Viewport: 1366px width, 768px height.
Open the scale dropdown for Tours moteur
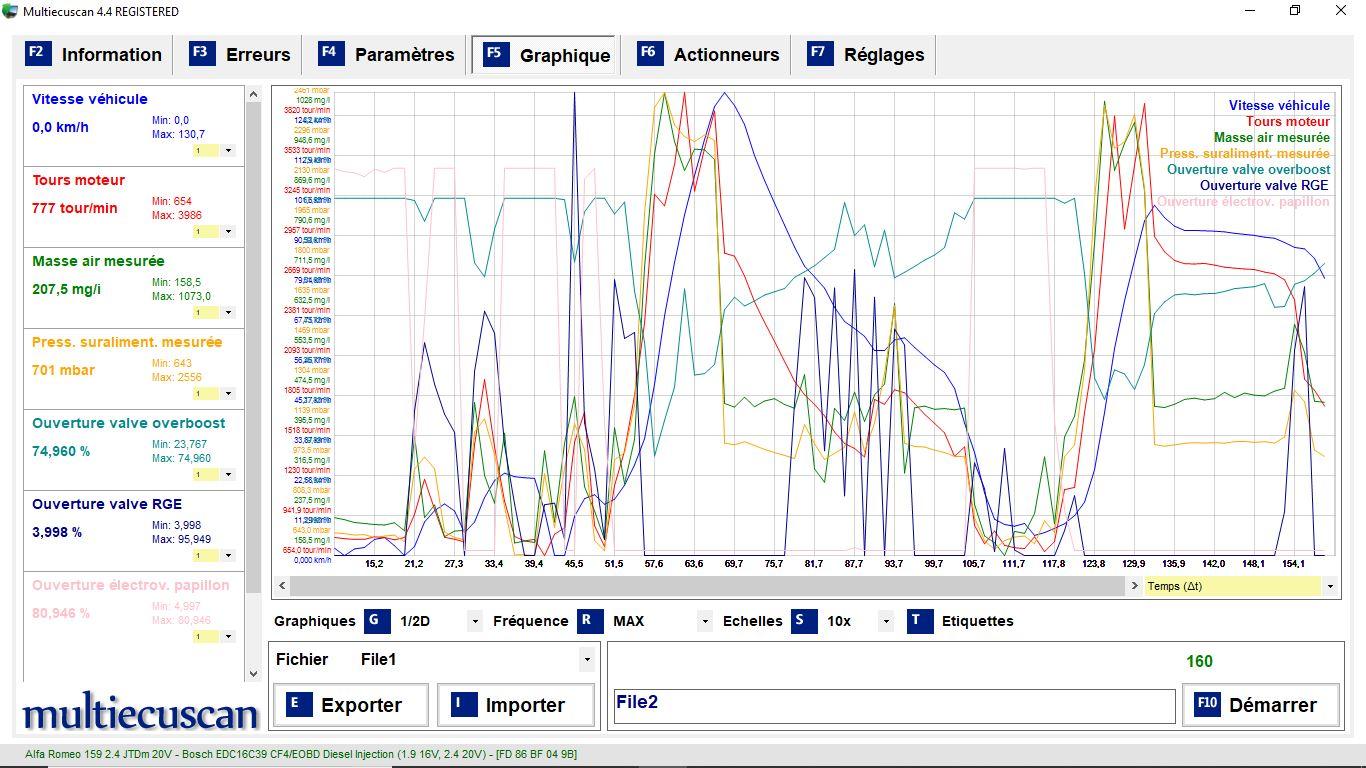pos(228,232)
